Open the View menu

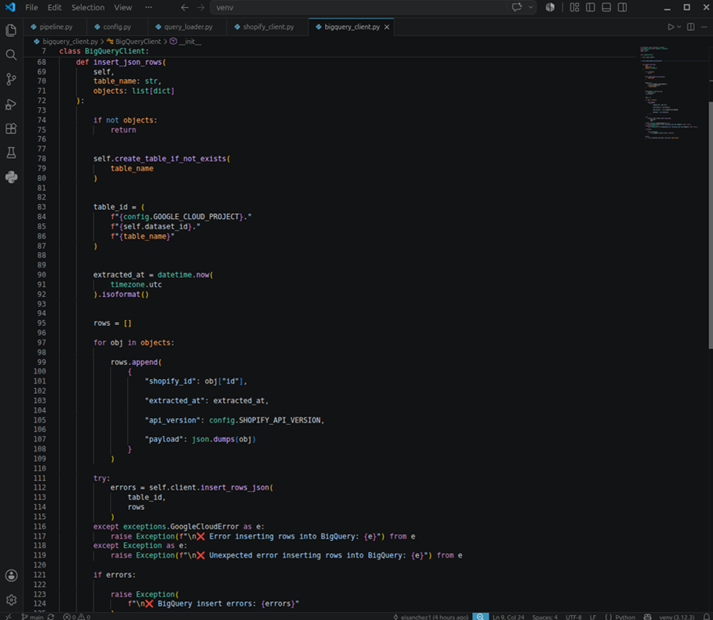(x=123, y=7)
